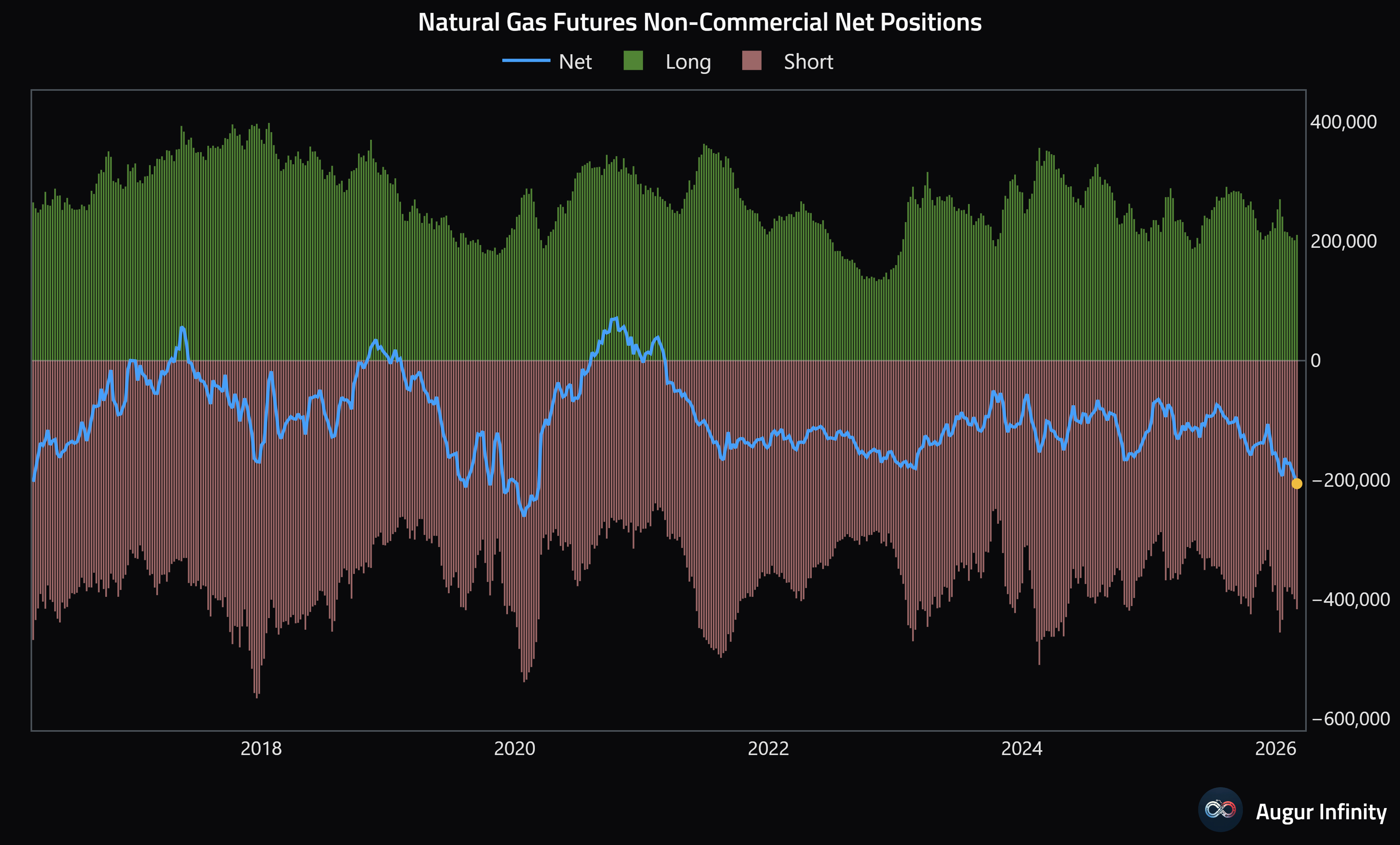Image resolution: width=1400 pixels, height=845 pixels.
Task: Click the 0 y-axis label
Action: click(x=1316, y=361)
